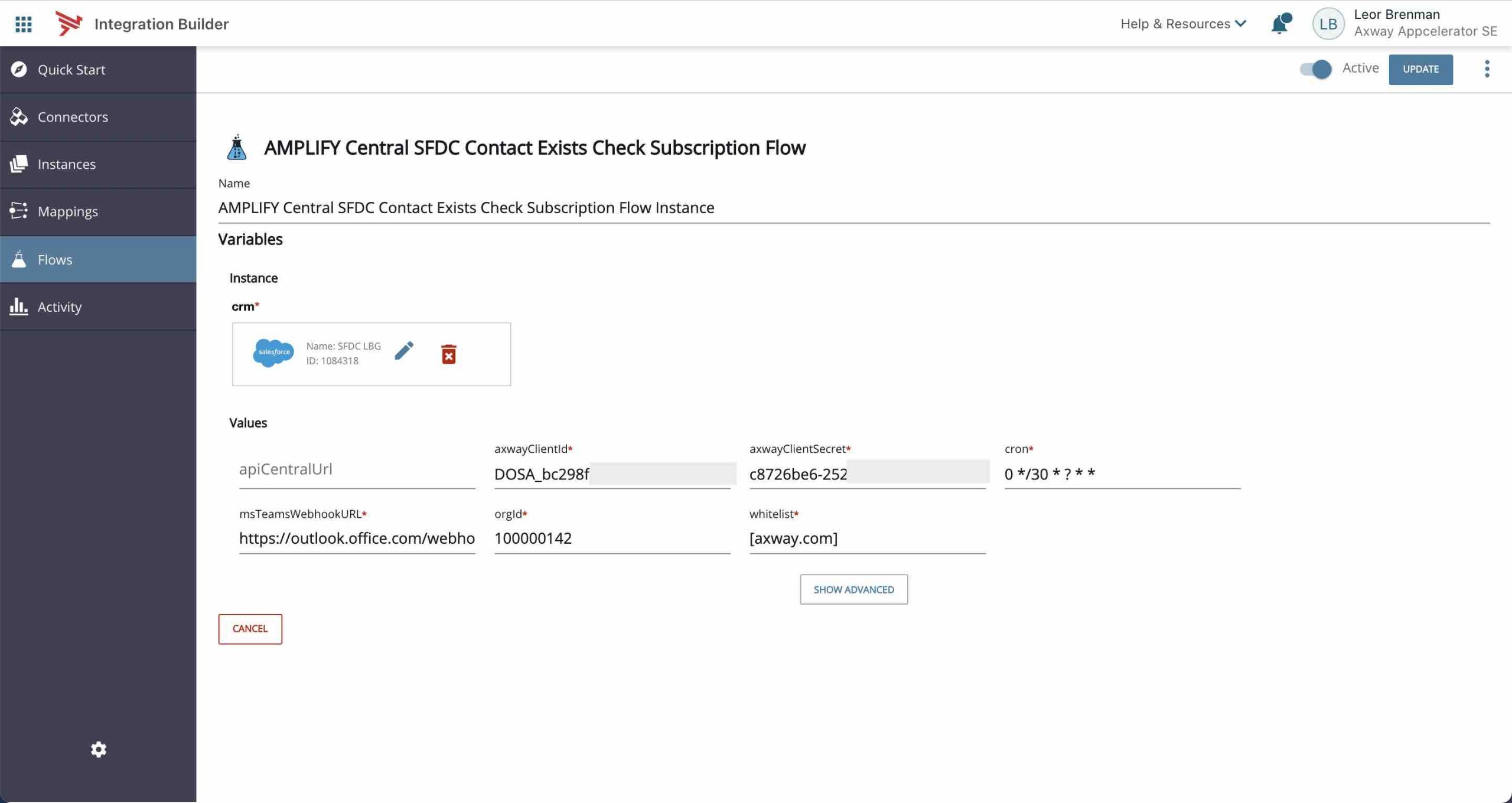This screenshot has height=803, width=1512.
Task: Click the msTeamsWebhookURL input field
Action: coord(357,538)
